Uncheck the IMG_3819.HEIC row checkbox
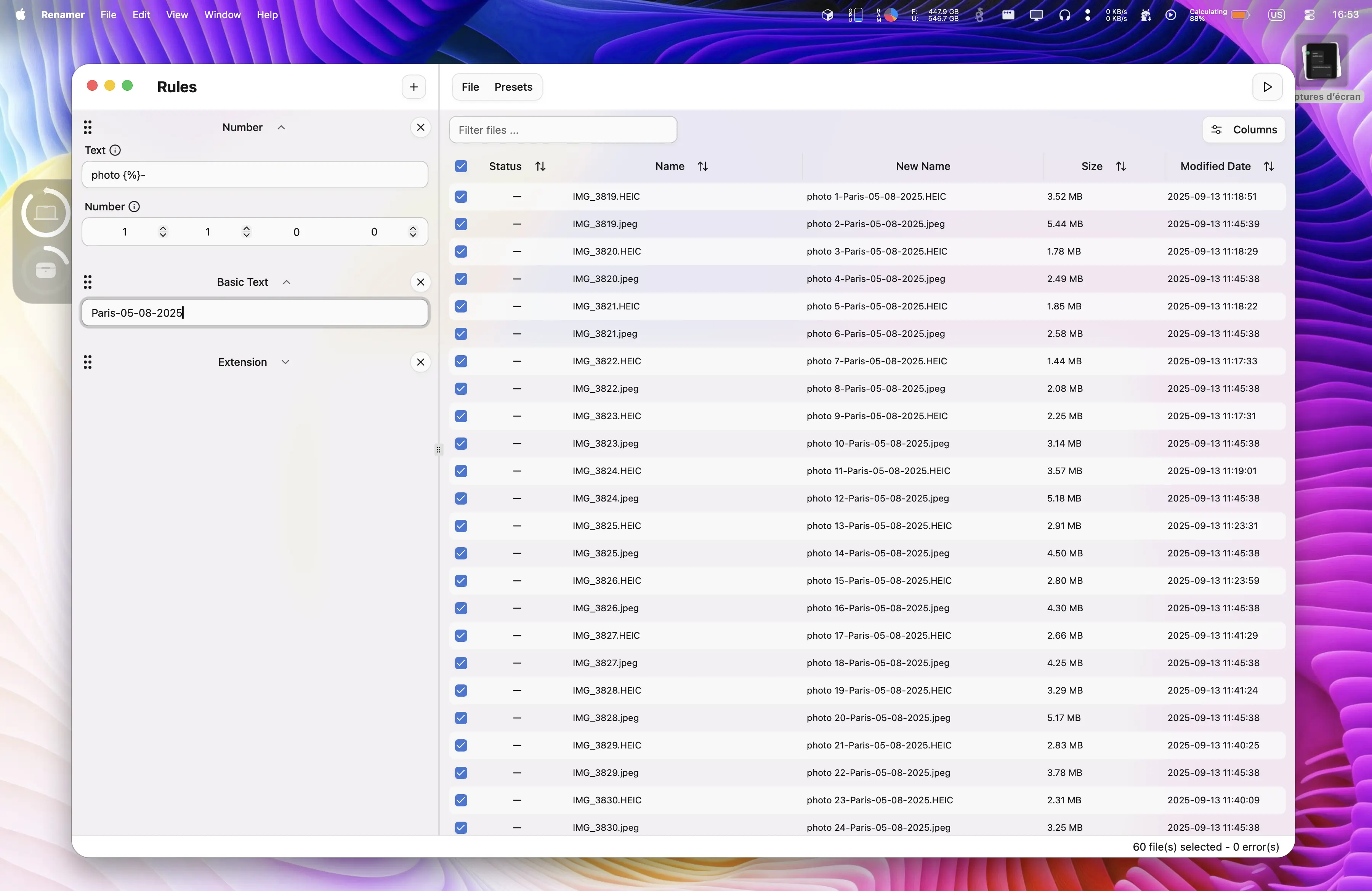This screenshot has width=1372, height=891. coord(461,197)
